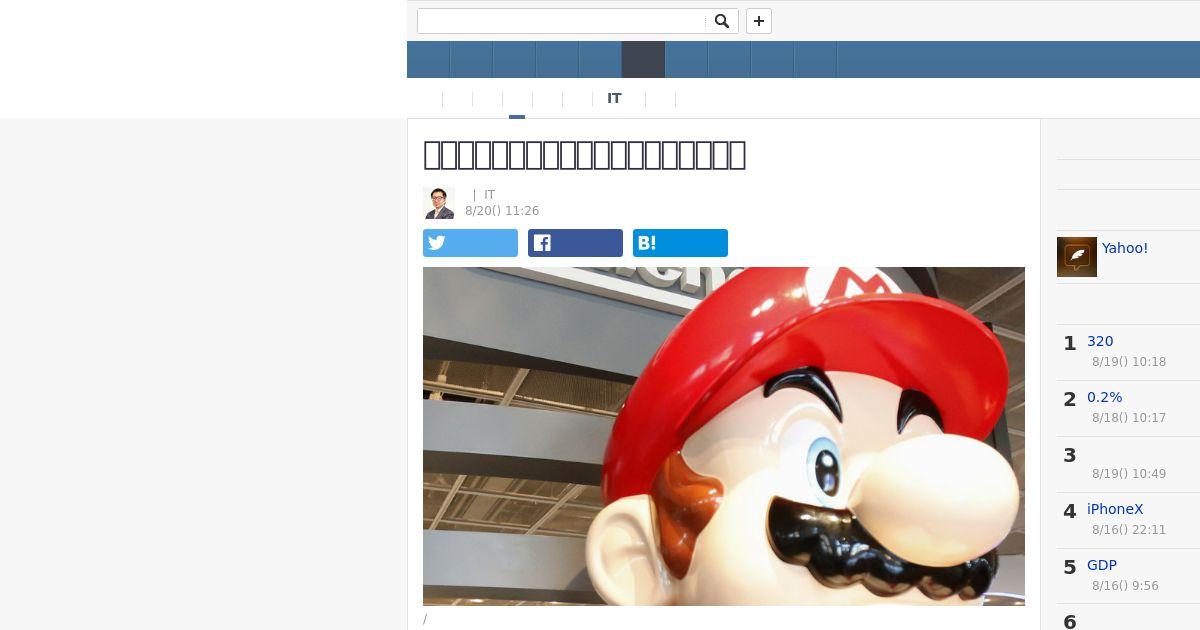
Task: Open ranking article titled iPhoneX
Action: [1115, 509]
